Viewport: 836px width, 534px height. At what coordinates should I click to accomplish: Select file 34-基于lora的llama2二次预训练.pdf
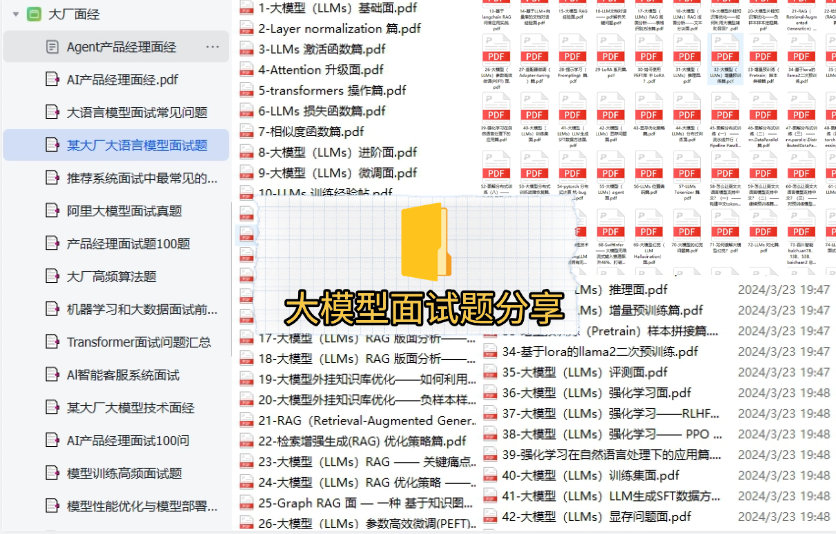coord(600,352)
